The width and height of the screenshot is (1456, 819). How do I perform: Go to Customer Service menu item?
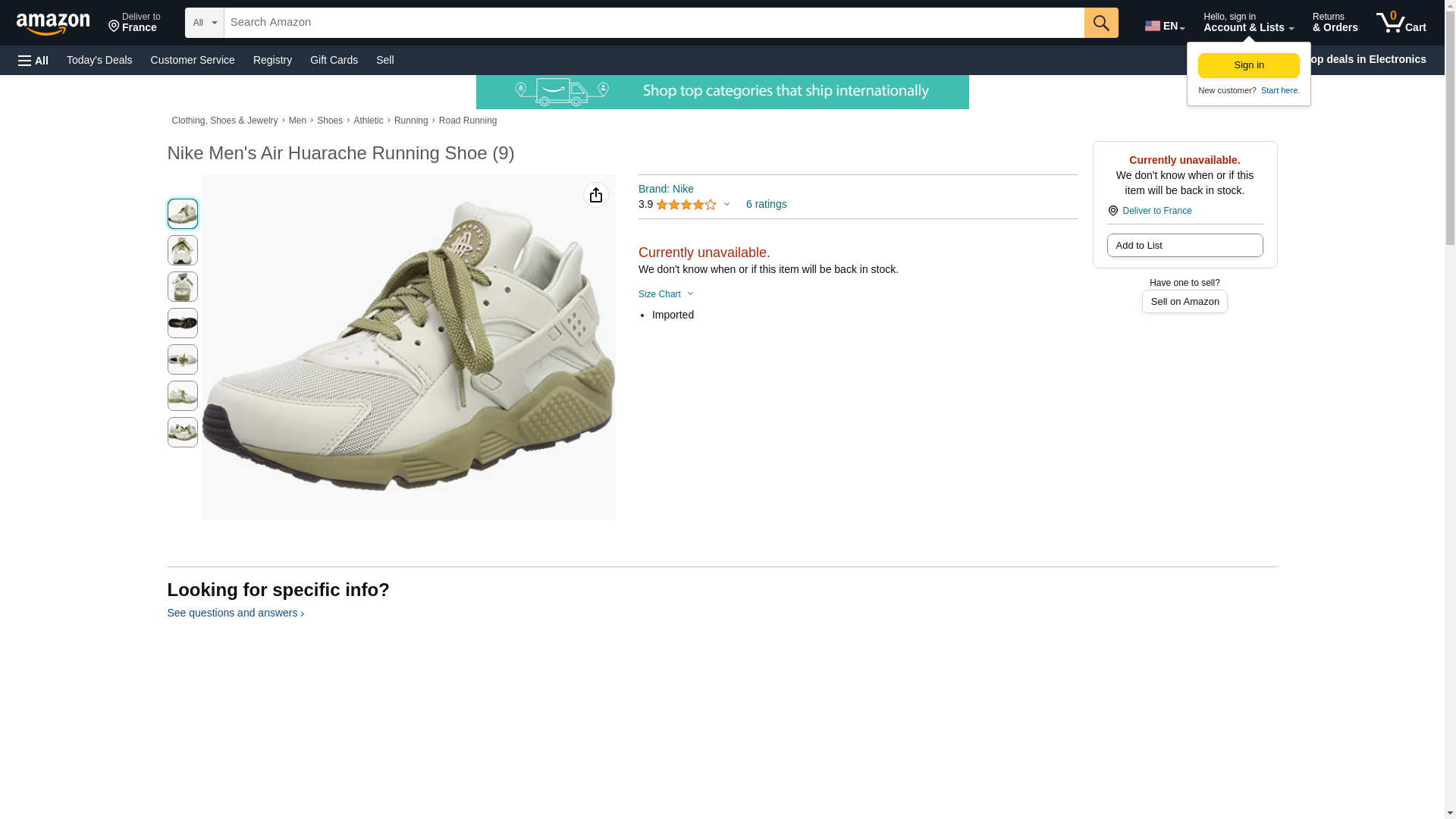[x=193, y=60]
